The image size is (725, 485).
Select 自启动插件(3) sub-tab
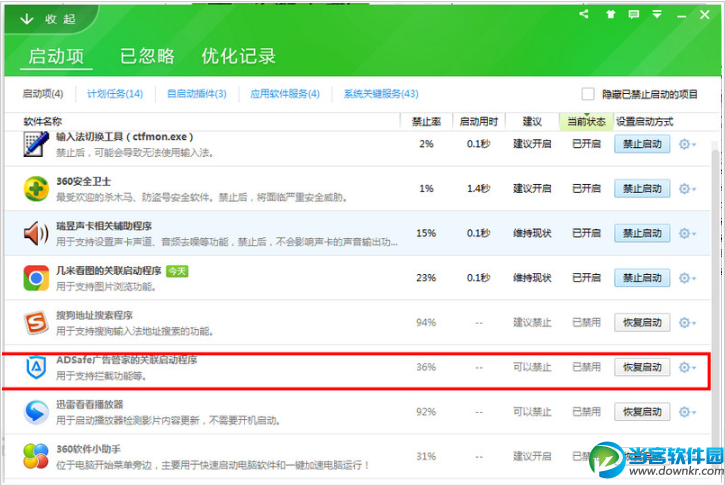197,94
